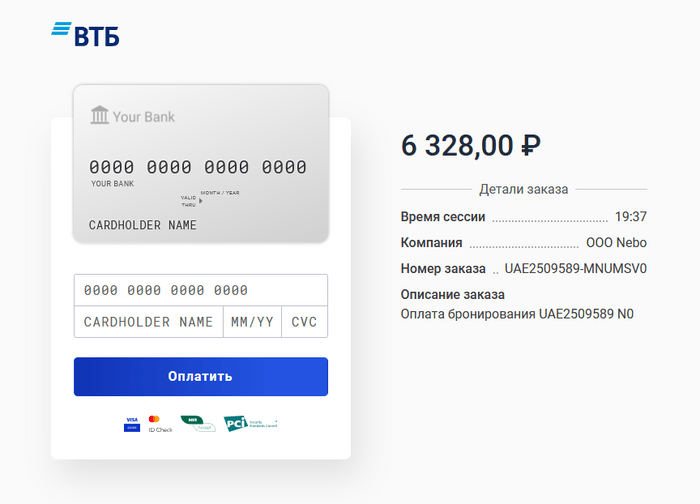Click the bank building icon on the card

click(100, 116)
